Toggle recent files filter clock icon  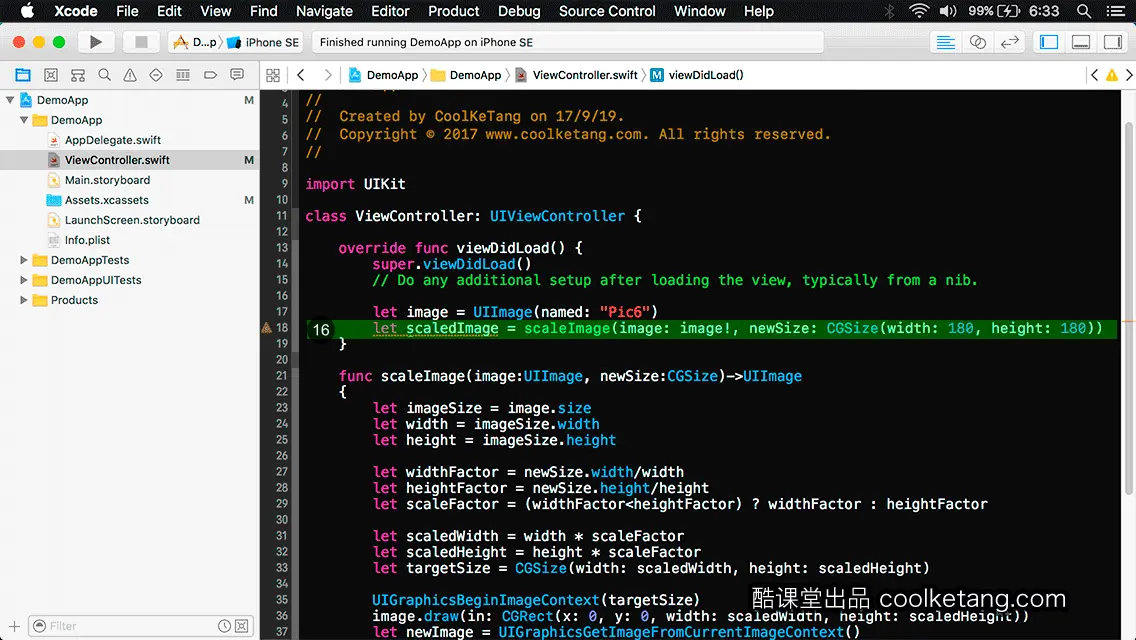point(225,626)
